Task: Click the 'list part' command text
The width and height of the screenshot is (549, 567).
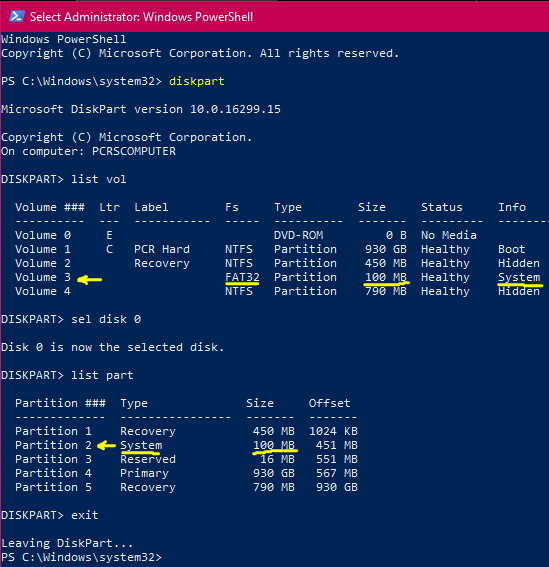Action: (x=102, y=375)
